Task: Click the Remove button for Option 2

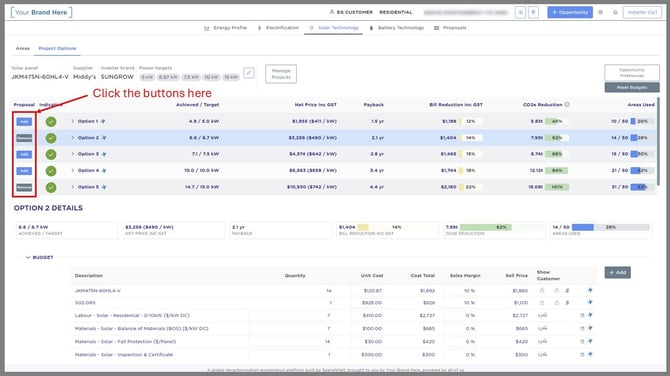Action: click(24, 138)
